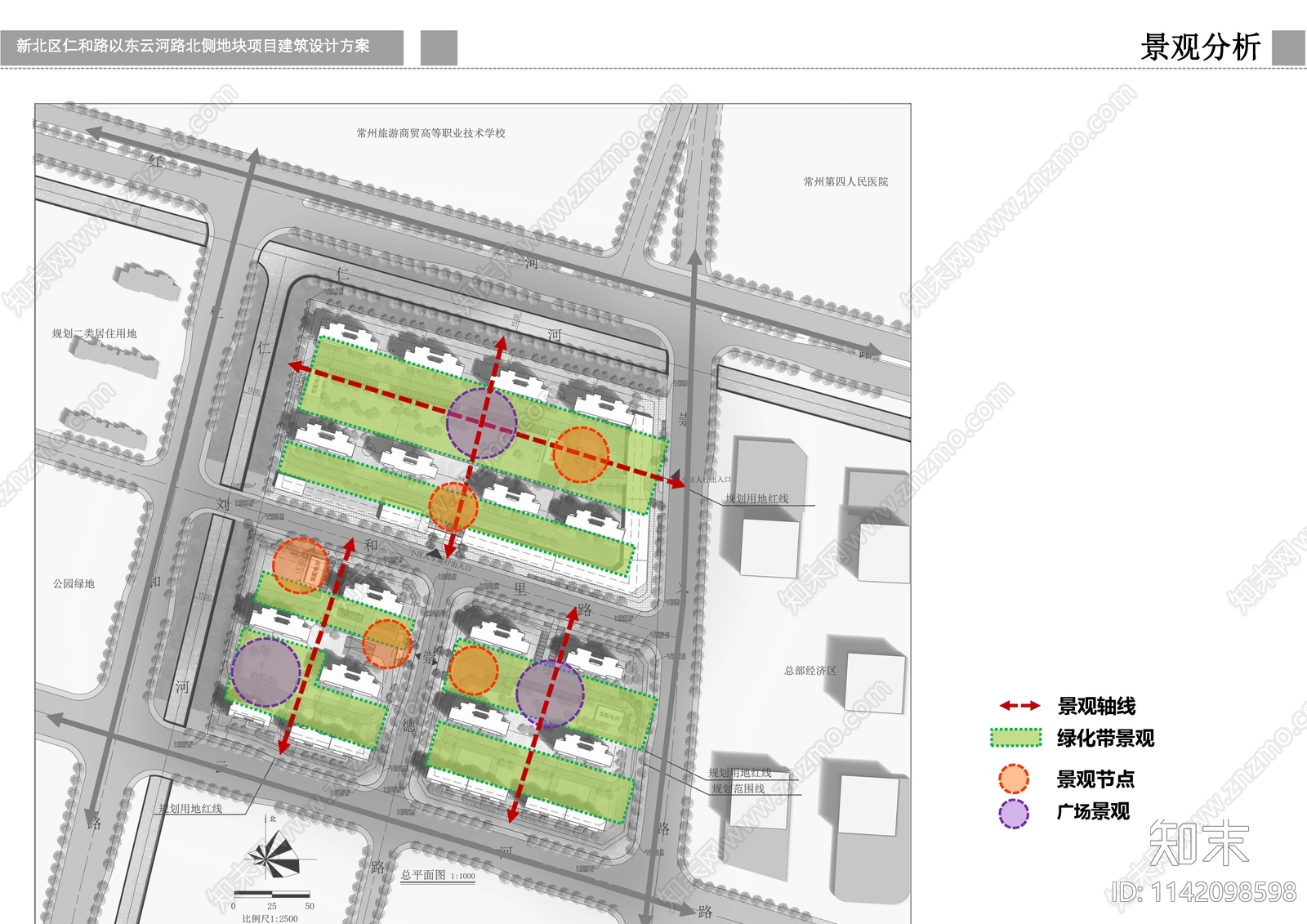The image size is (1307, 924).
Task: Click the 景观分析 page title
Action: click(x=1200, y=47)
